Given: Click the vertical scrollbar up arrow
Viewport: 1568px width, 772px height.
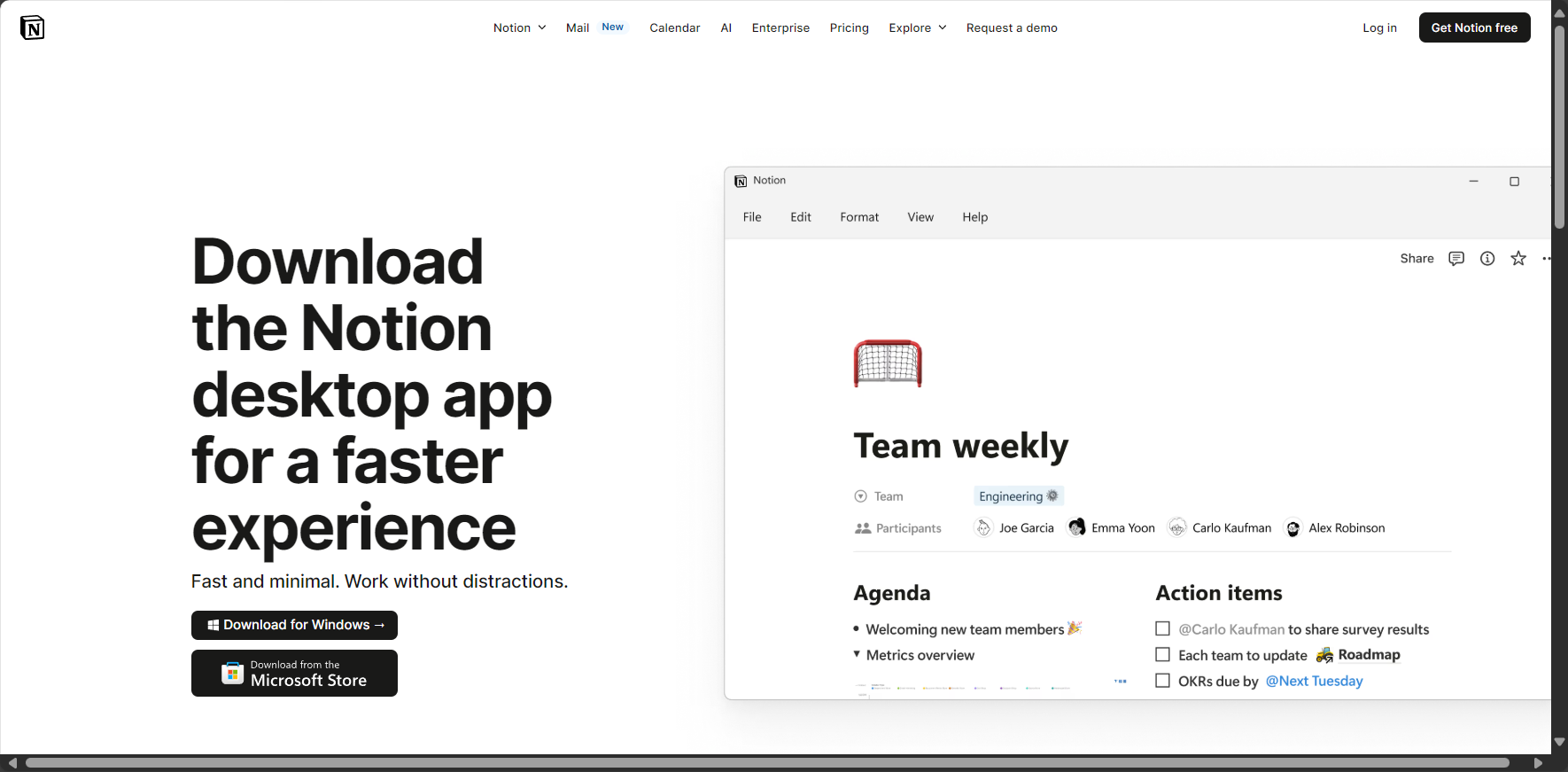Looking at the screenshot, I should [1559, 12].
